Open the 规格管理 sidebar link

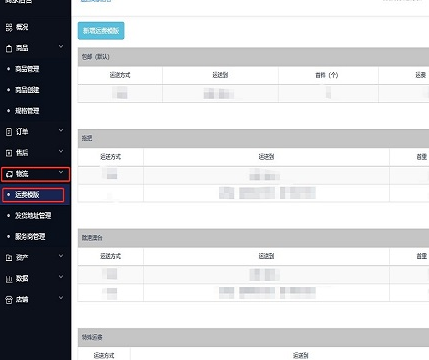pyautogui.click(x=27, y=111)
